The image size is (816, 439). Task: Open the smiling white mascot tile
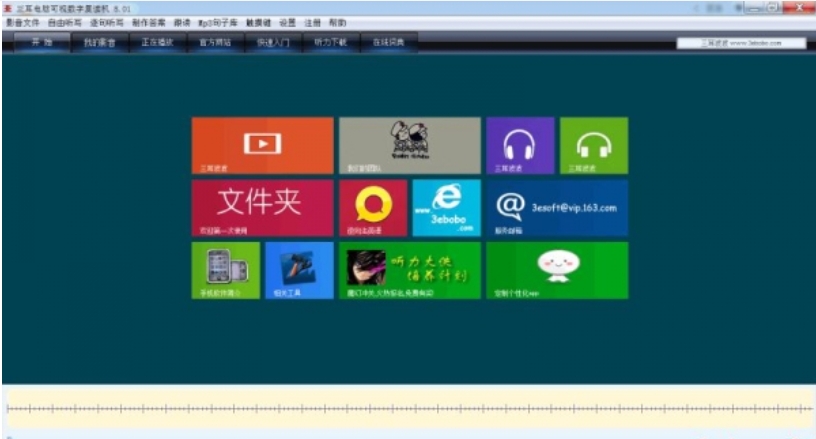pos(557,270)
